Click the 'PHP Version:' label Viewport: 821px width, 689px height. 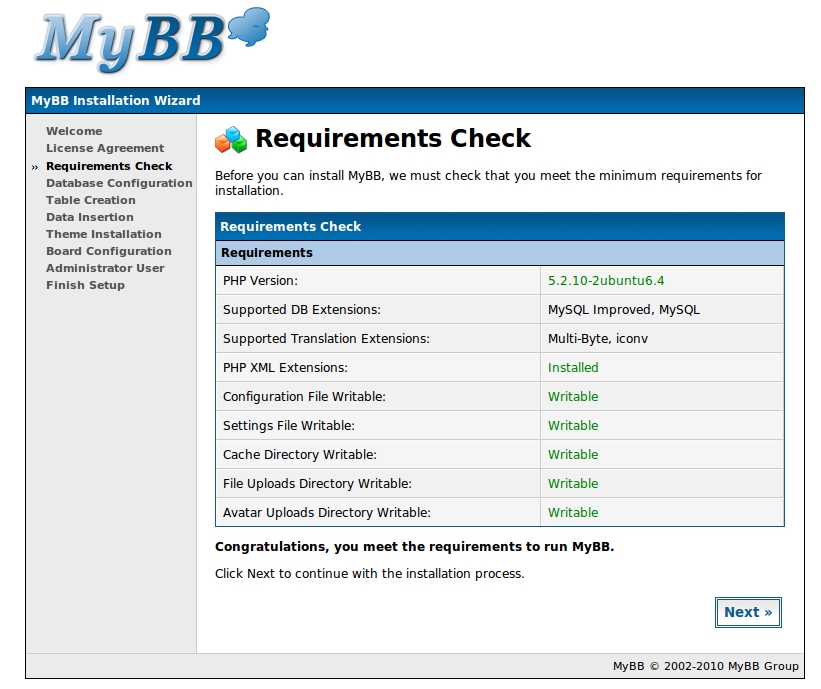pos(260,281)
